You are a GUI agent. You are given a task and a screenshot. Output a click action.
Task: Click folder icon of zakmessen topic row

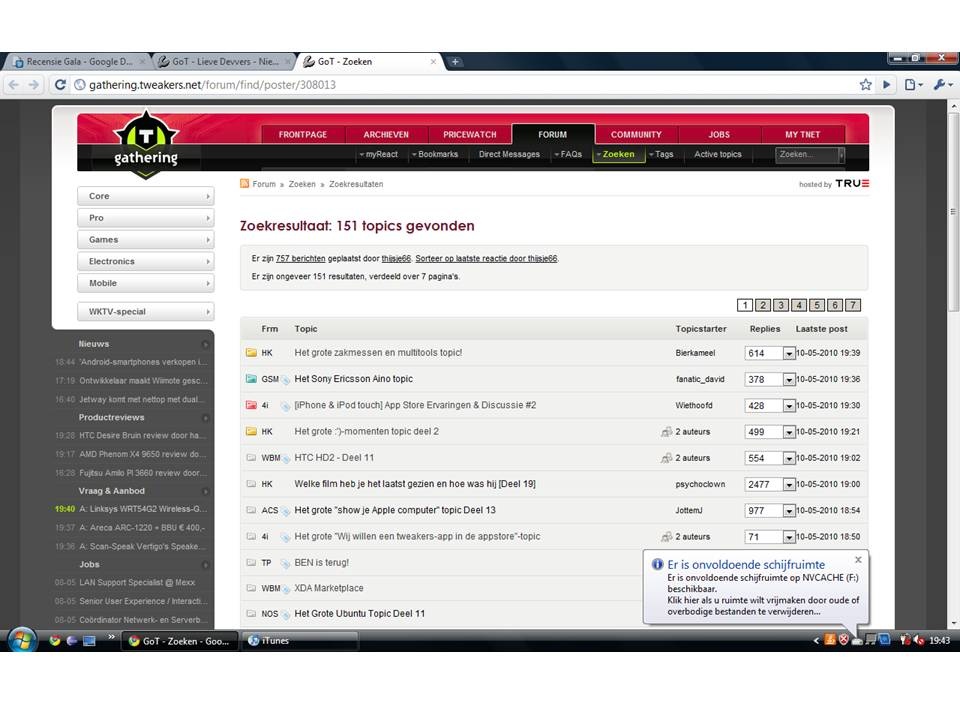[251, 353]
